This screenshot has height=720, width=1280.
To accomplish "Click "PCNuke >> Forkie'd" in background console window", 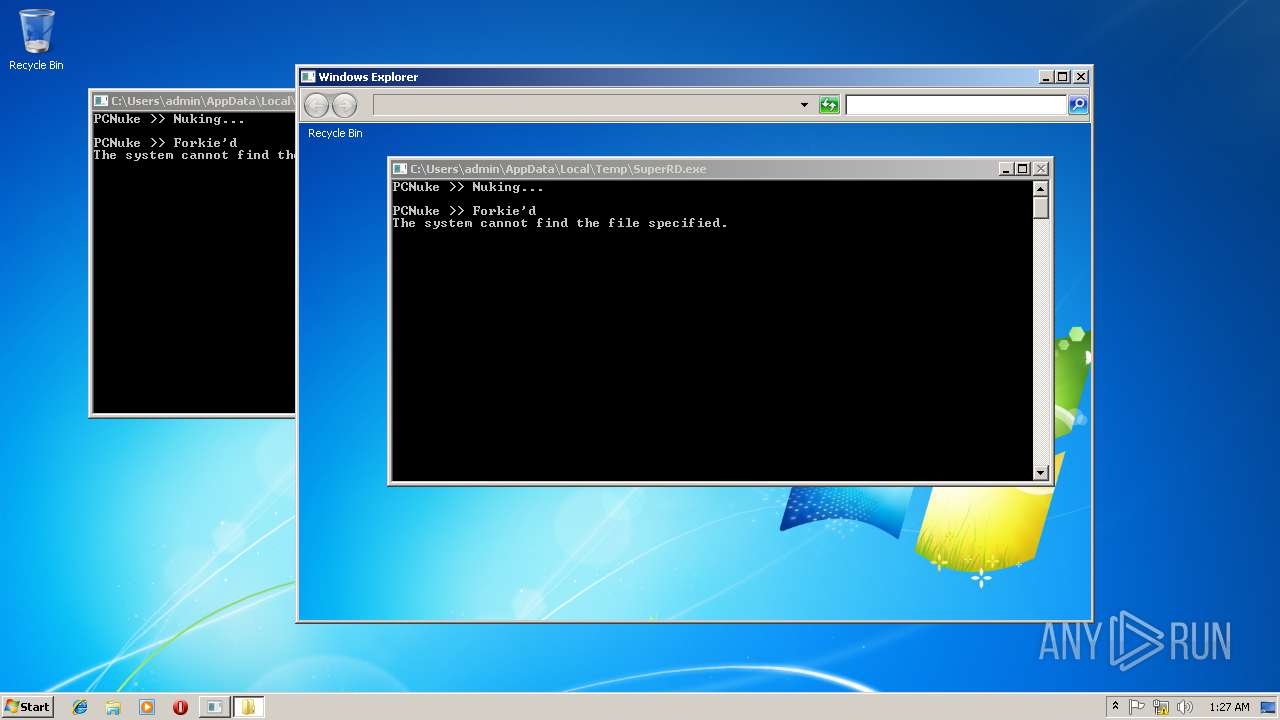I will 165,143.
